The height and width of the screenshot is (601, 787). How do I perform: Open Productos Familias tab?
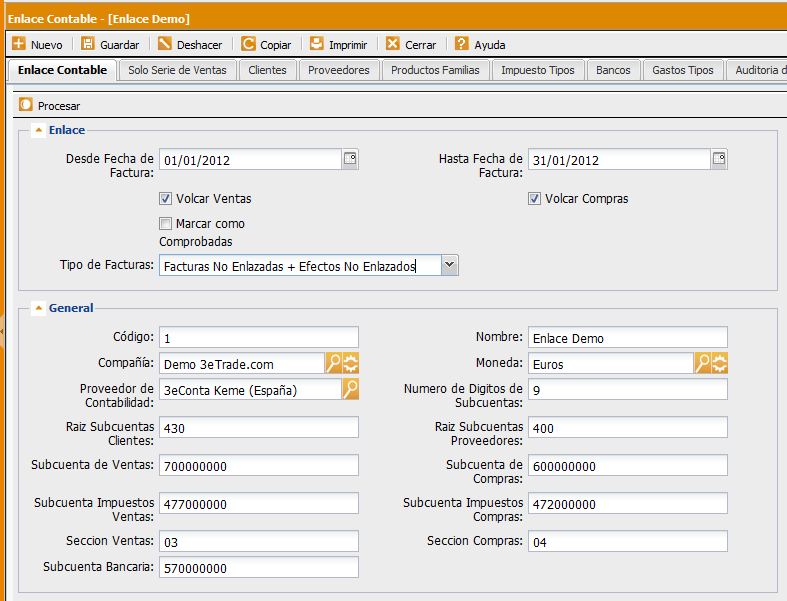coord(435,70)
